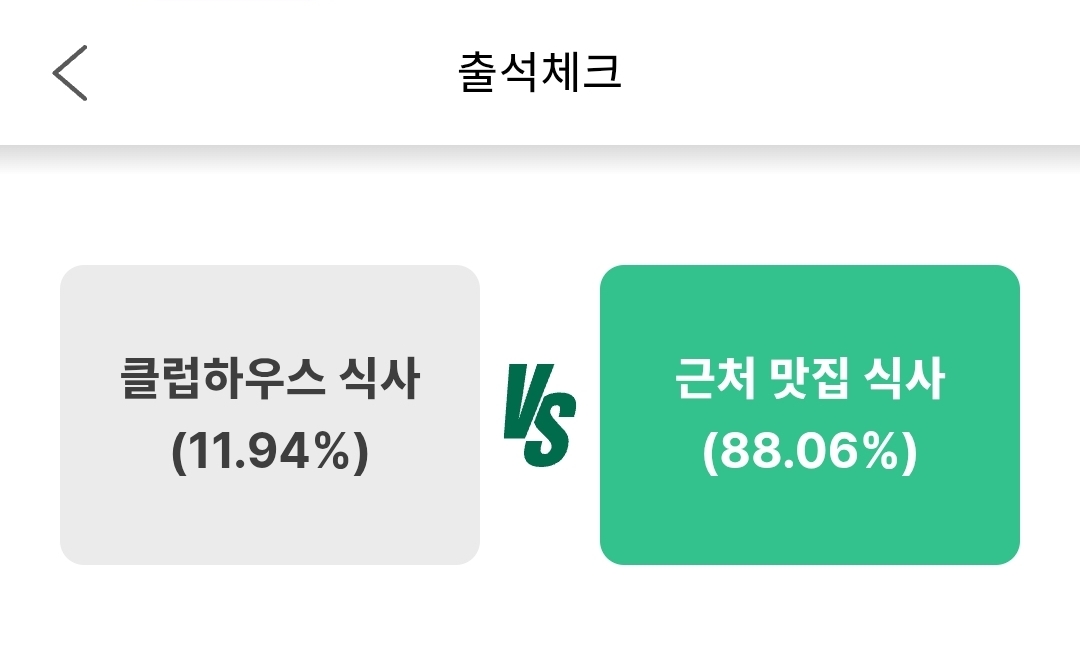Click the word 근처 on the green card
1080x671 pixels.
pyautogui.click(x=711, y=379)
